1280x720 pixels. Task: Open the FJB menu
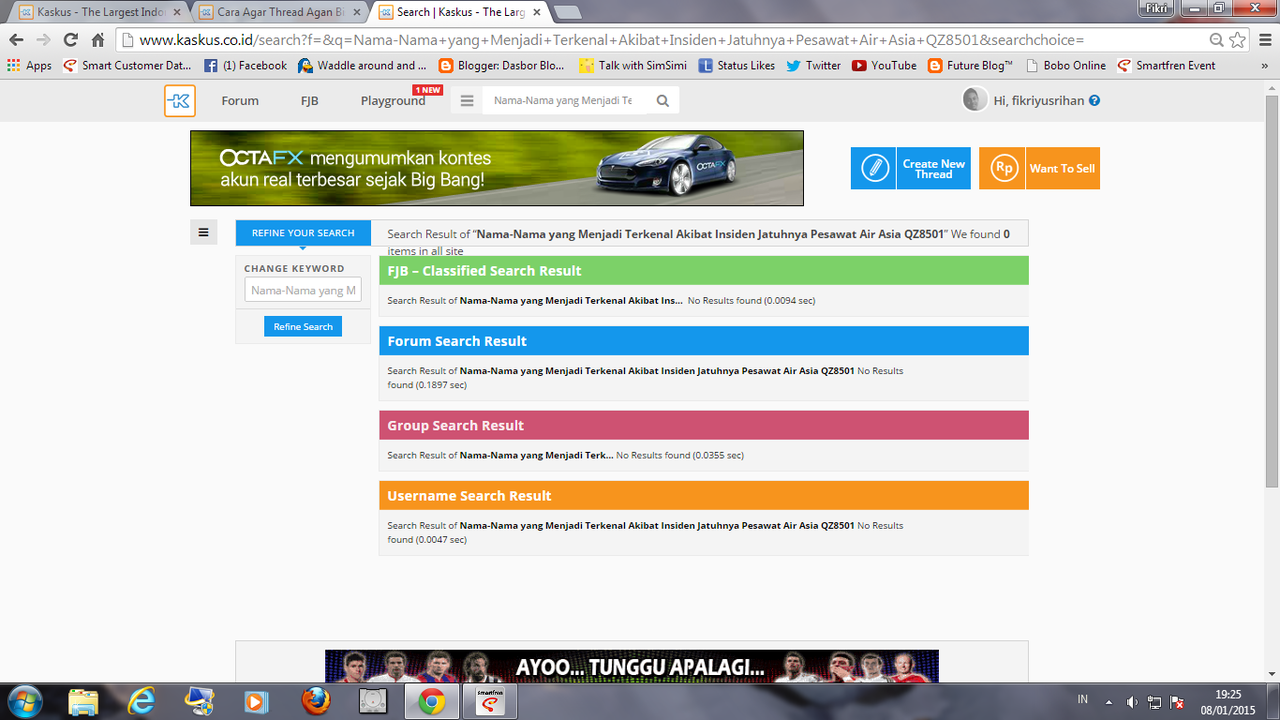(x=310, y=101)
